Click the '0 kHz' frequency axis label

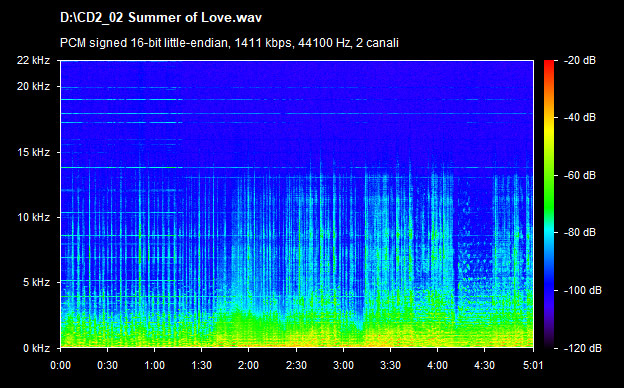[x=36, y=348]
